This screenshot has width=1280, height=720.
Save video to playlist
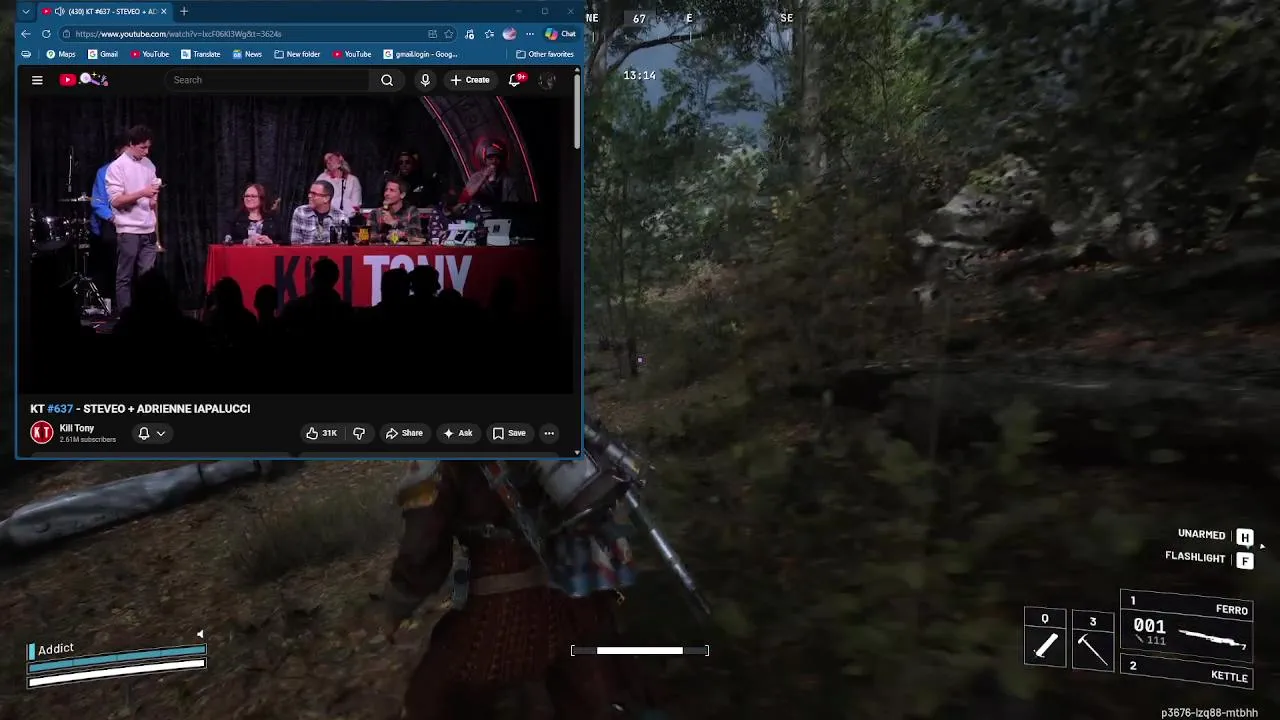coord(509,433)
